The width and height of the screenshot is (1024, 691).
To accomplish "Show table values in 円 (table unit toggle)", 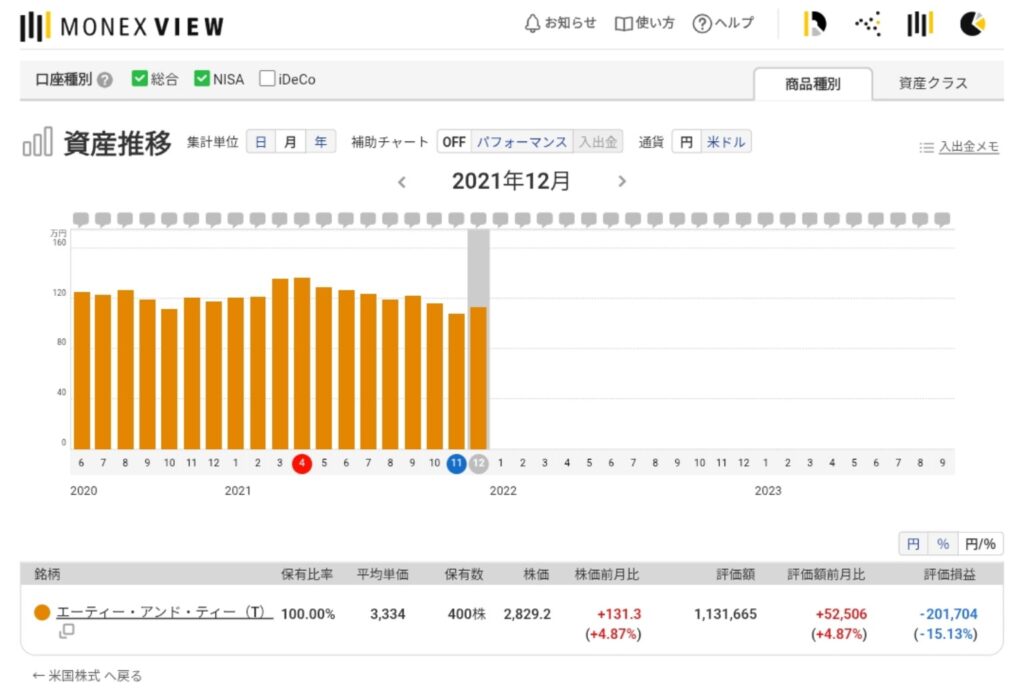I will pos(913,544).
